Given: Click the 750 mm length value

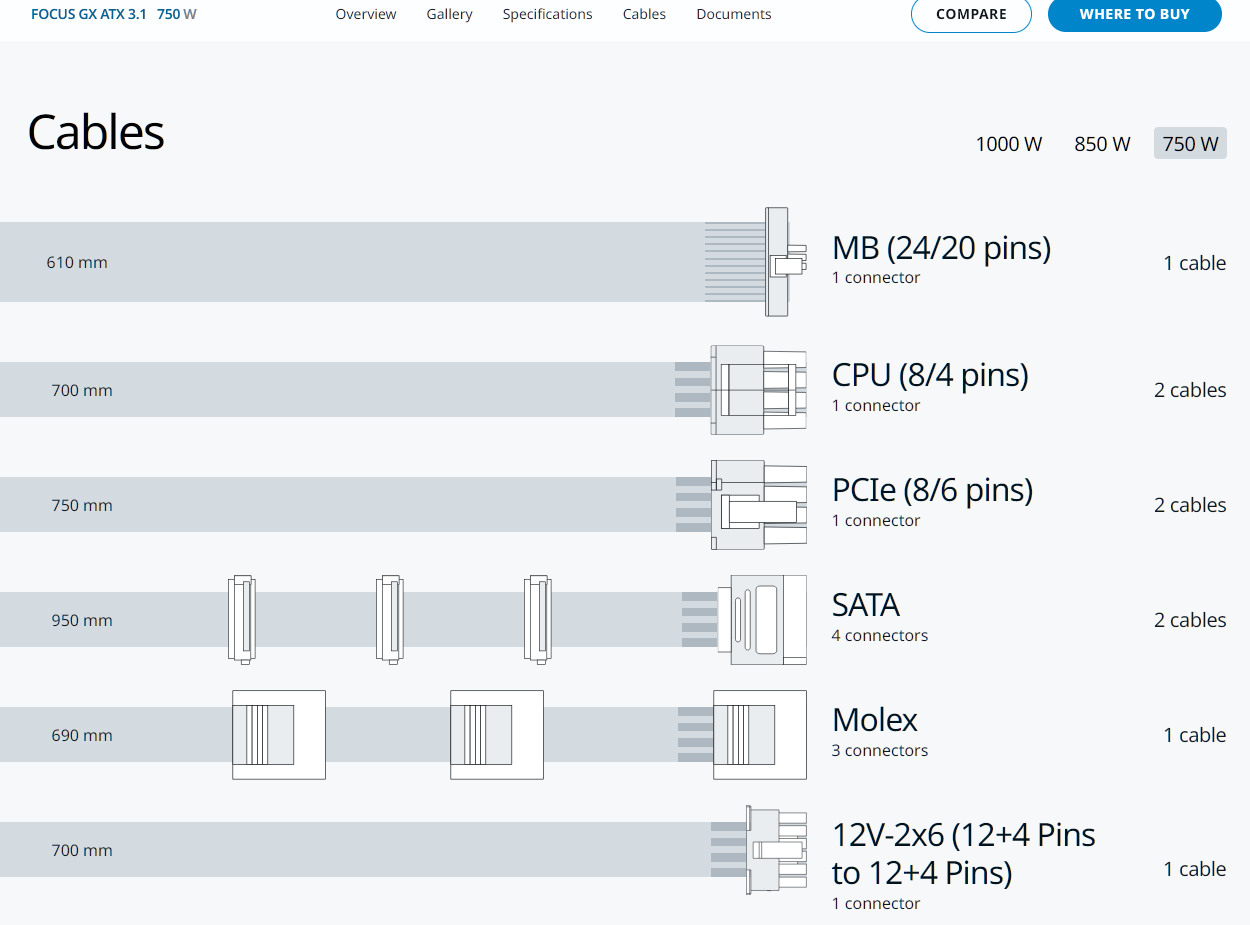Looking at the screenshot, I should pos(82,505).
